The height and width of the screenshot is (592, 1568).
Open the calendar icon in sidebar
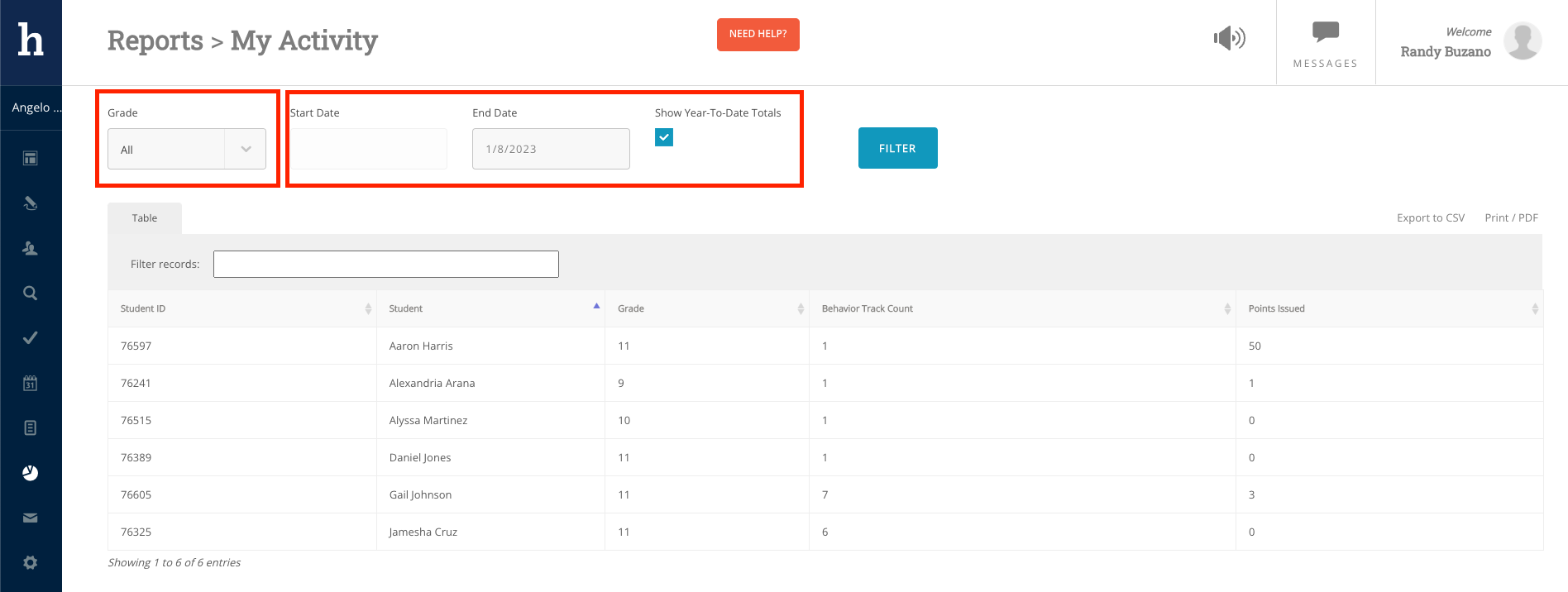tap(31, 383)
